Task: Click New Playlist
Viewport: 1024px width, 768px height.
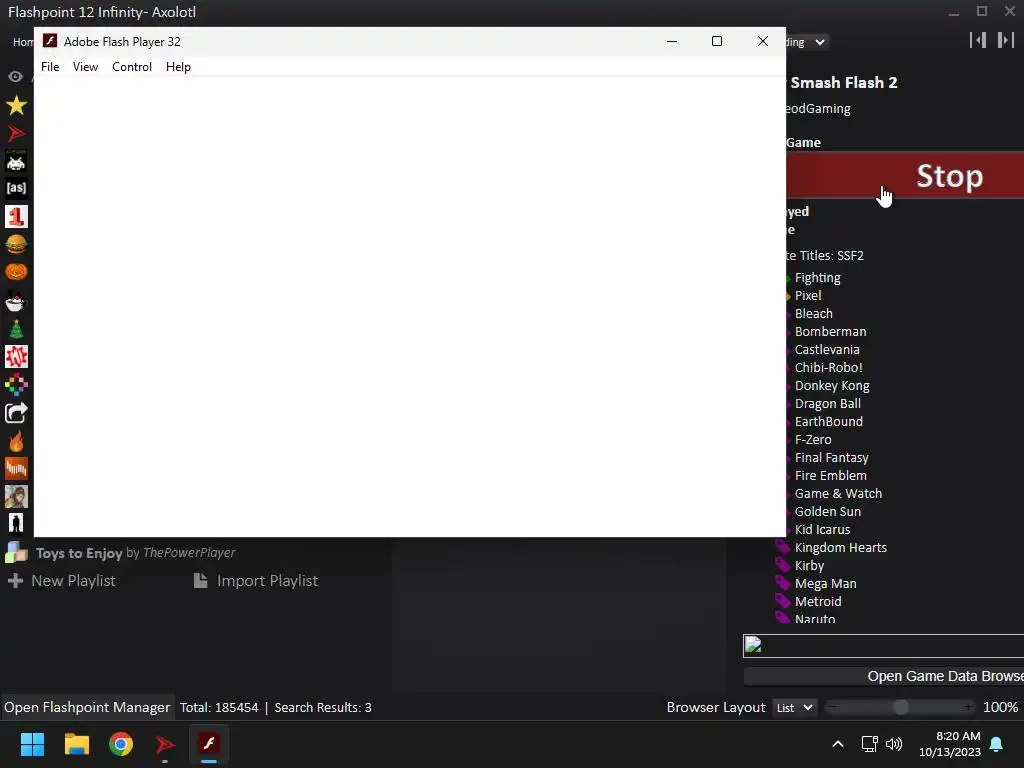Action: [61, 581]
